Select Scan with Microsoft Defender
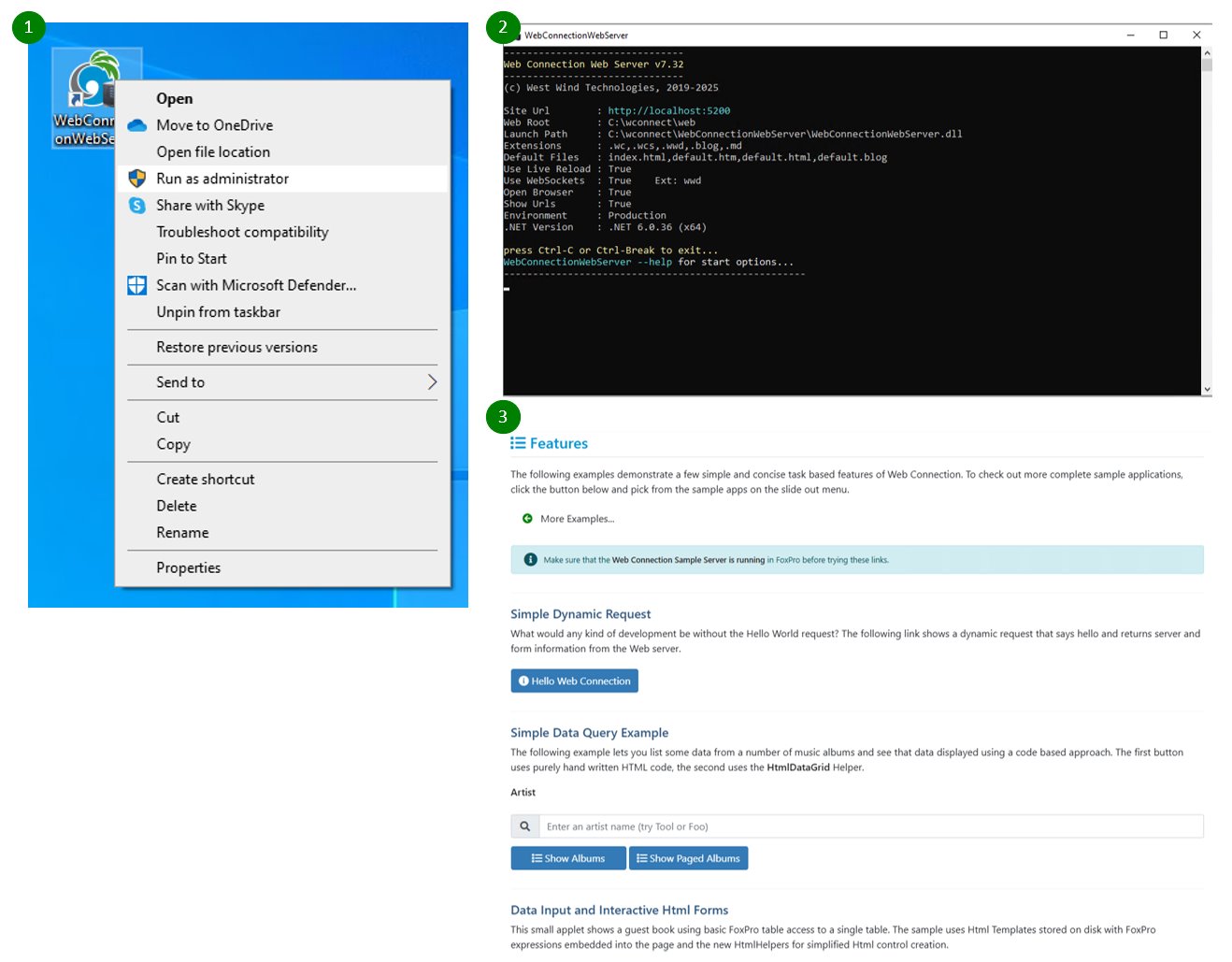Screen dimensions: 1232x962 coord(281,285)
